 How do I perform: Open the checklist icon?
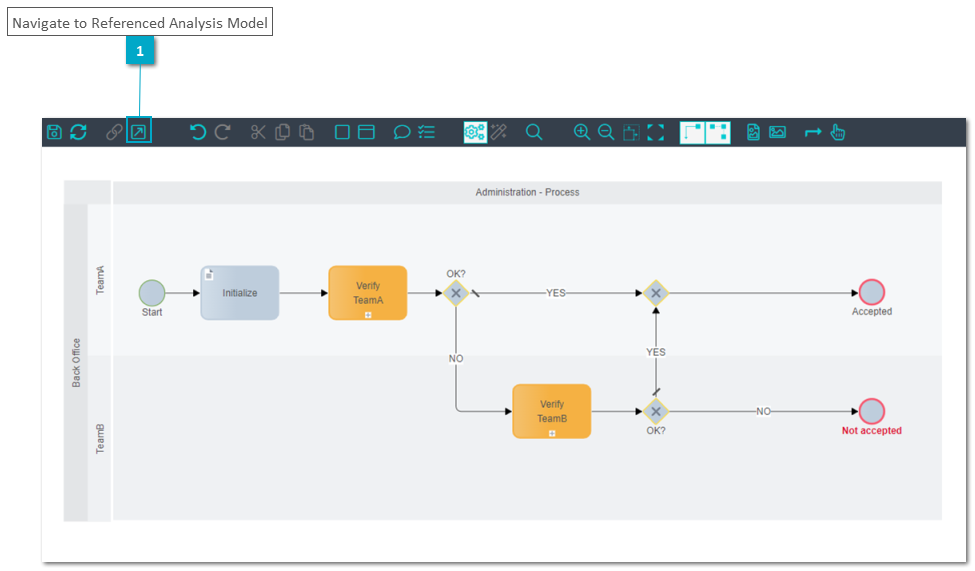tap(427, 132)
